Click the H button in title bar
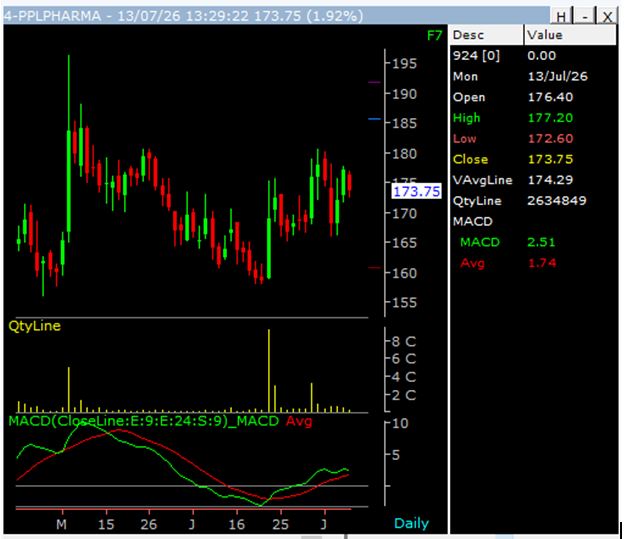Screen dimensions: 625x539 click(x=561, y=16)
